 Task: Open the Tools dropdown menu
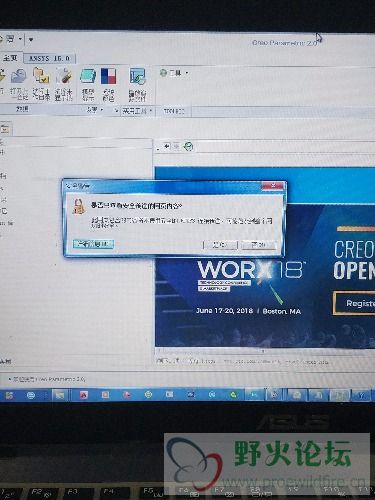pyautogui.click(x=174, y=73)
